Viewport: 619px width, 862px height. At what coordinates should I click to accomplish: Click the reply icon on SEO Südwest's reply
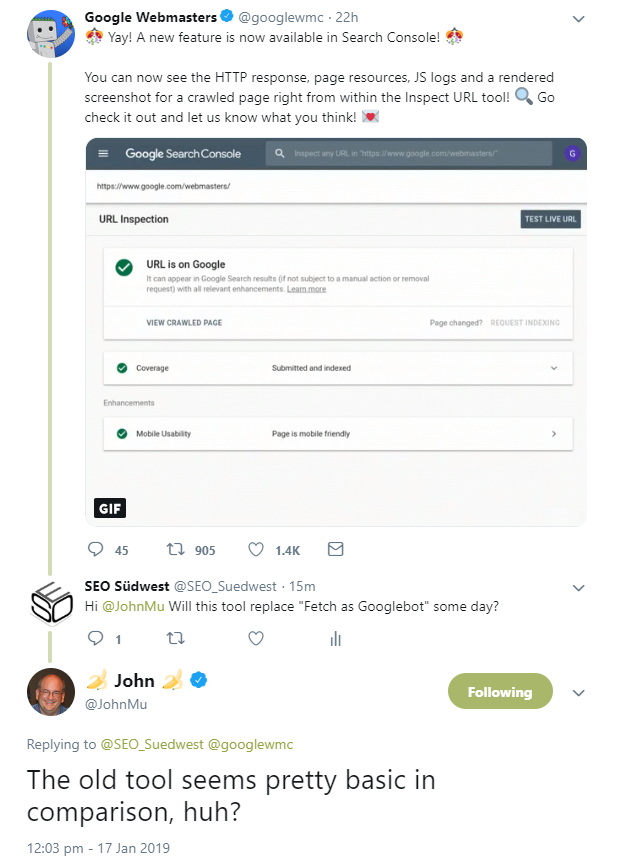click(x=95, y=638)
